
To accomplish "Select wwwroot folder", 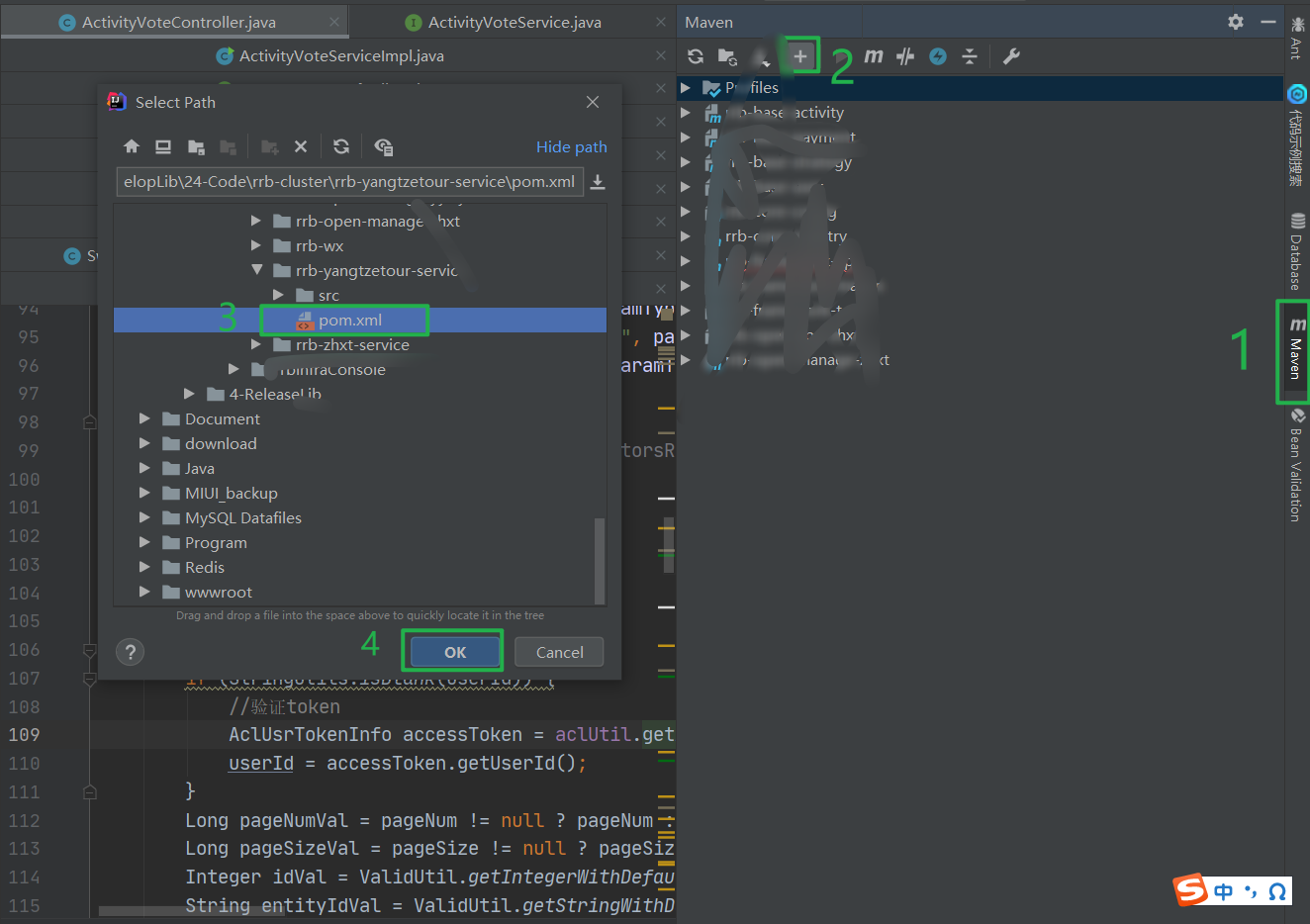I will click(x=218, y=592).
